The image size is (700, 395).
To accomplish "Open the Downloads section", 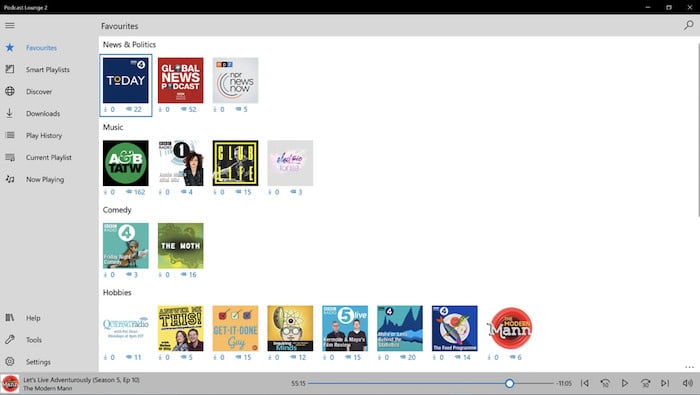I will coord(43,113).
